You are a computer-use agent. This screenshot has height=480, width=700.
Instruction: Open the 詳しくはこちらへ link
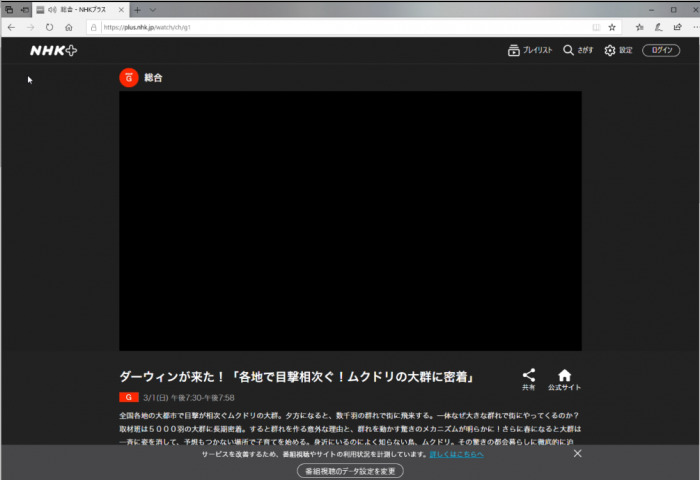click(456, 454)
